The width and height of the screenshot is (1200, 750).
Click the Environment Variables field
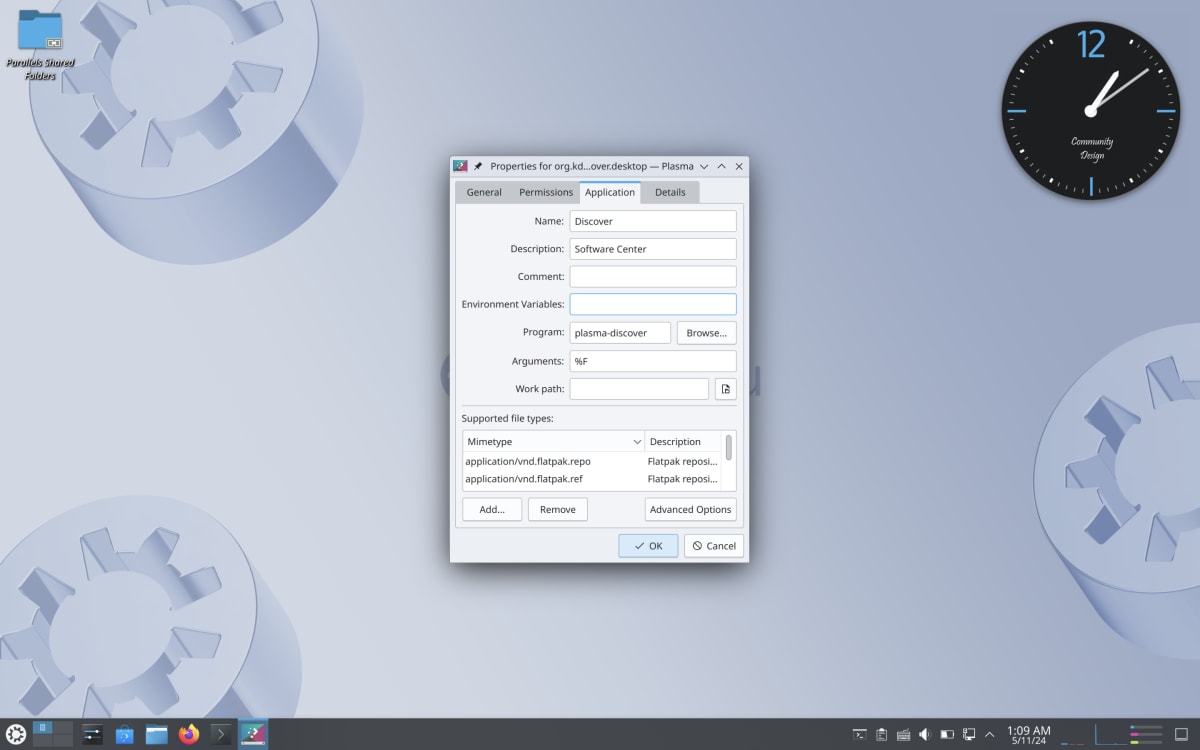[x=653, y=304]
